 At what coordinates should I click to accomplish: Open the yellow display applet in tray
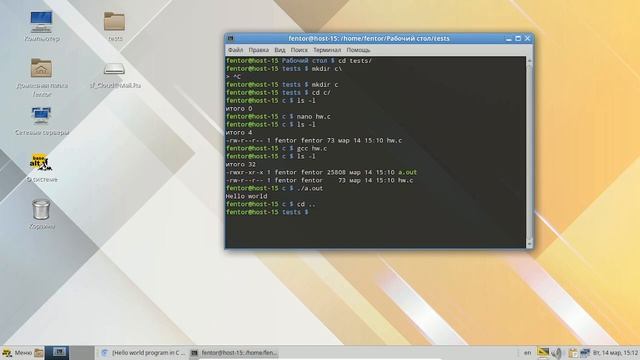click(543, 353)
